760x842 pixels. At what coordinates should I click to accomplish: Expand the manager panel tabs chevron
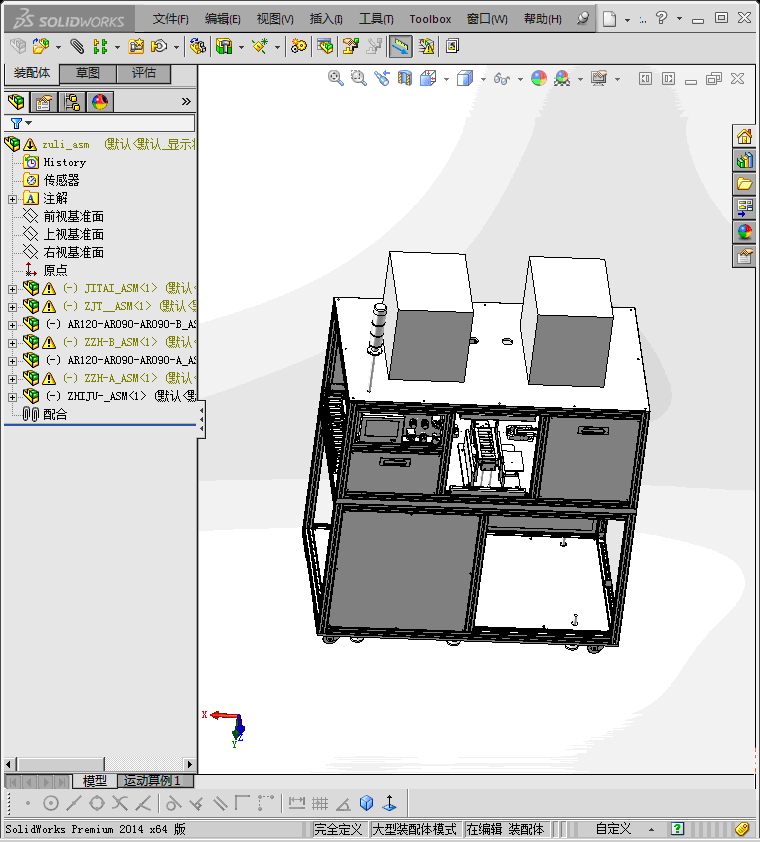click(186, 101)
